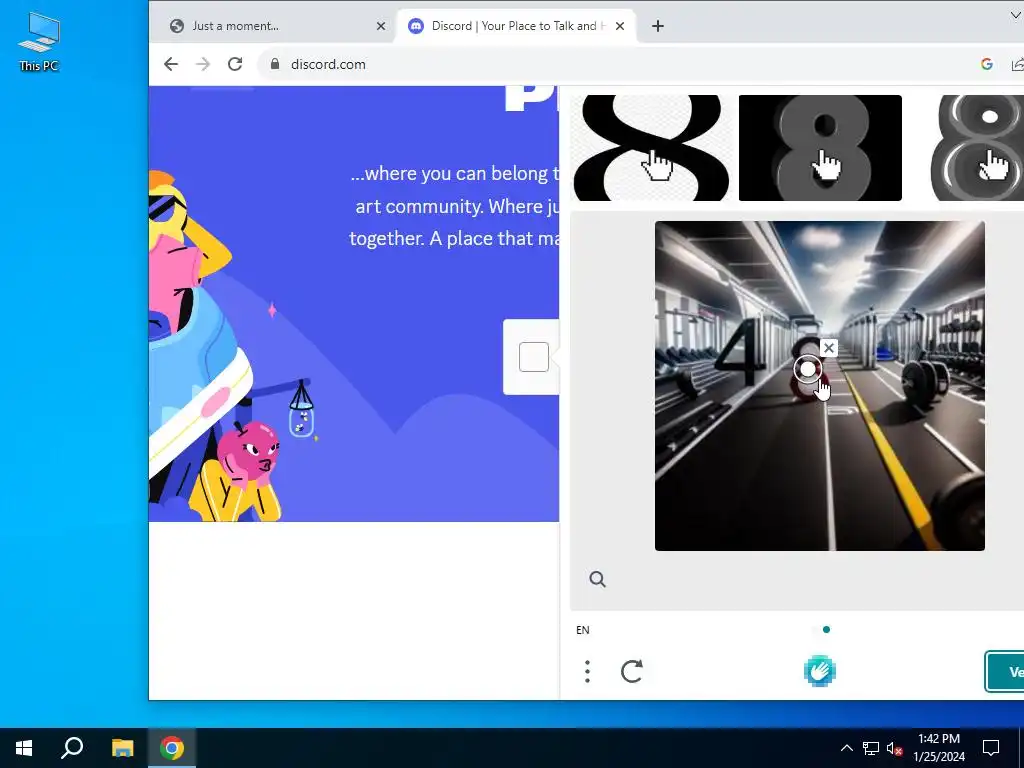Image resolution: width=1024 pixels, height=768 pixels.
Task: Launch File Explorer from the taskbar
Action: point(122,748)
